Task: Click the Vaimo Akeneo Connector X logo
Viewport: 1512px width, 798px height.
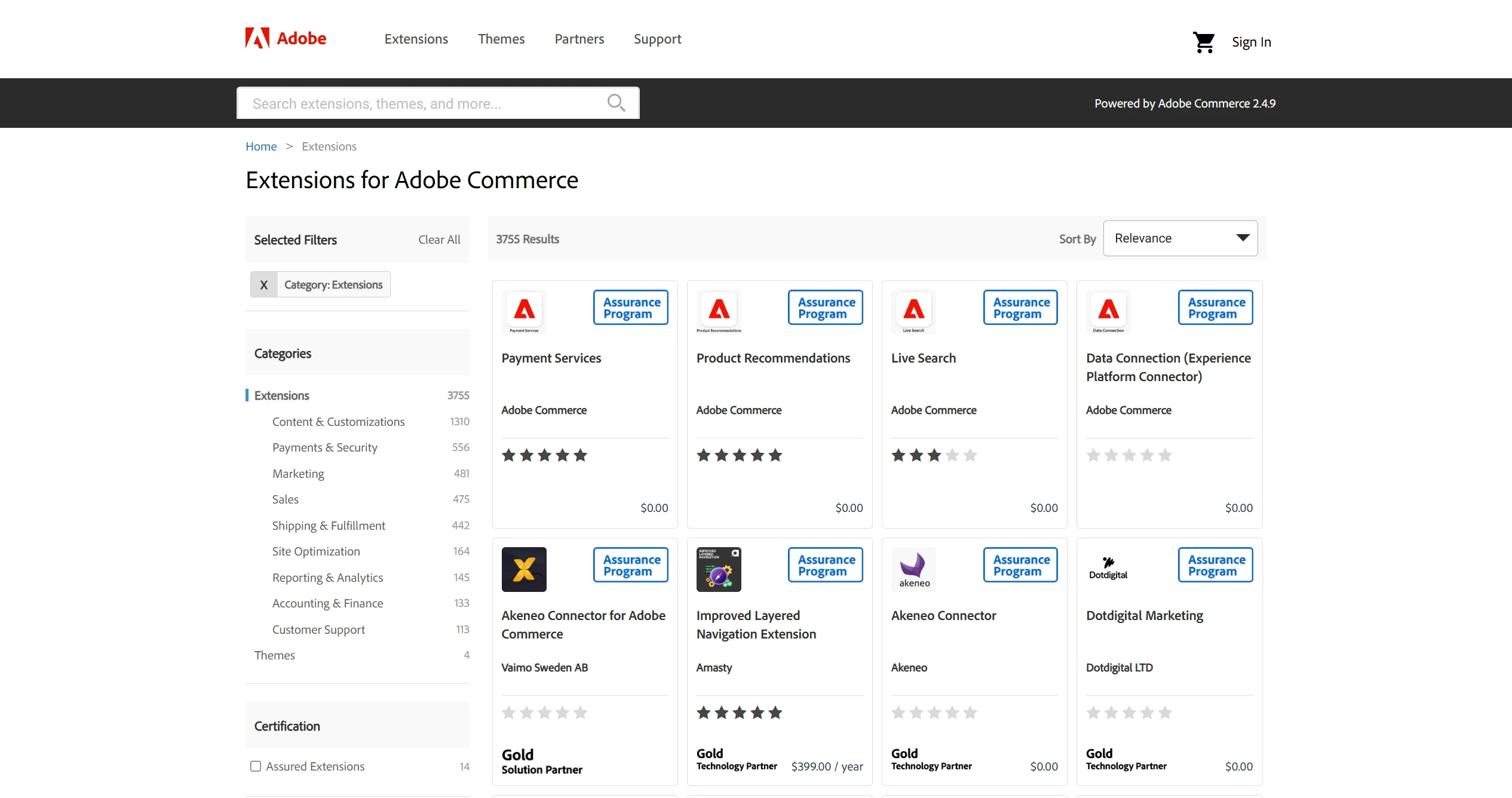Action: [x=524, y=569]
